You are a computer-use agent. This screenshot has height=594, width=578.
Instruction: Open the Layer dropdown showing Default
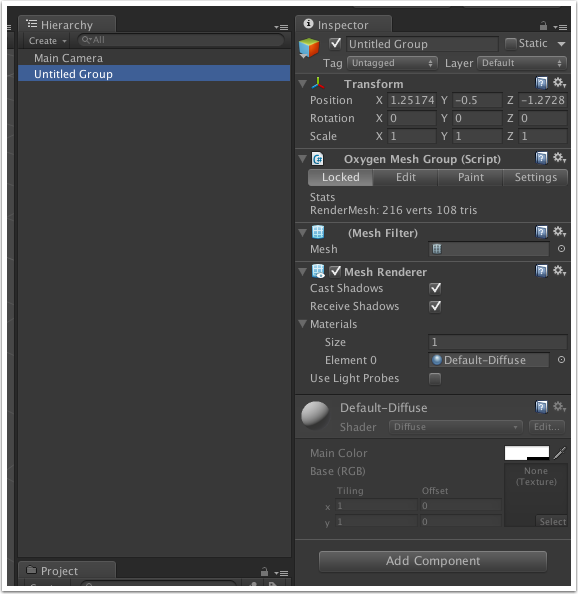click(522, 63)
